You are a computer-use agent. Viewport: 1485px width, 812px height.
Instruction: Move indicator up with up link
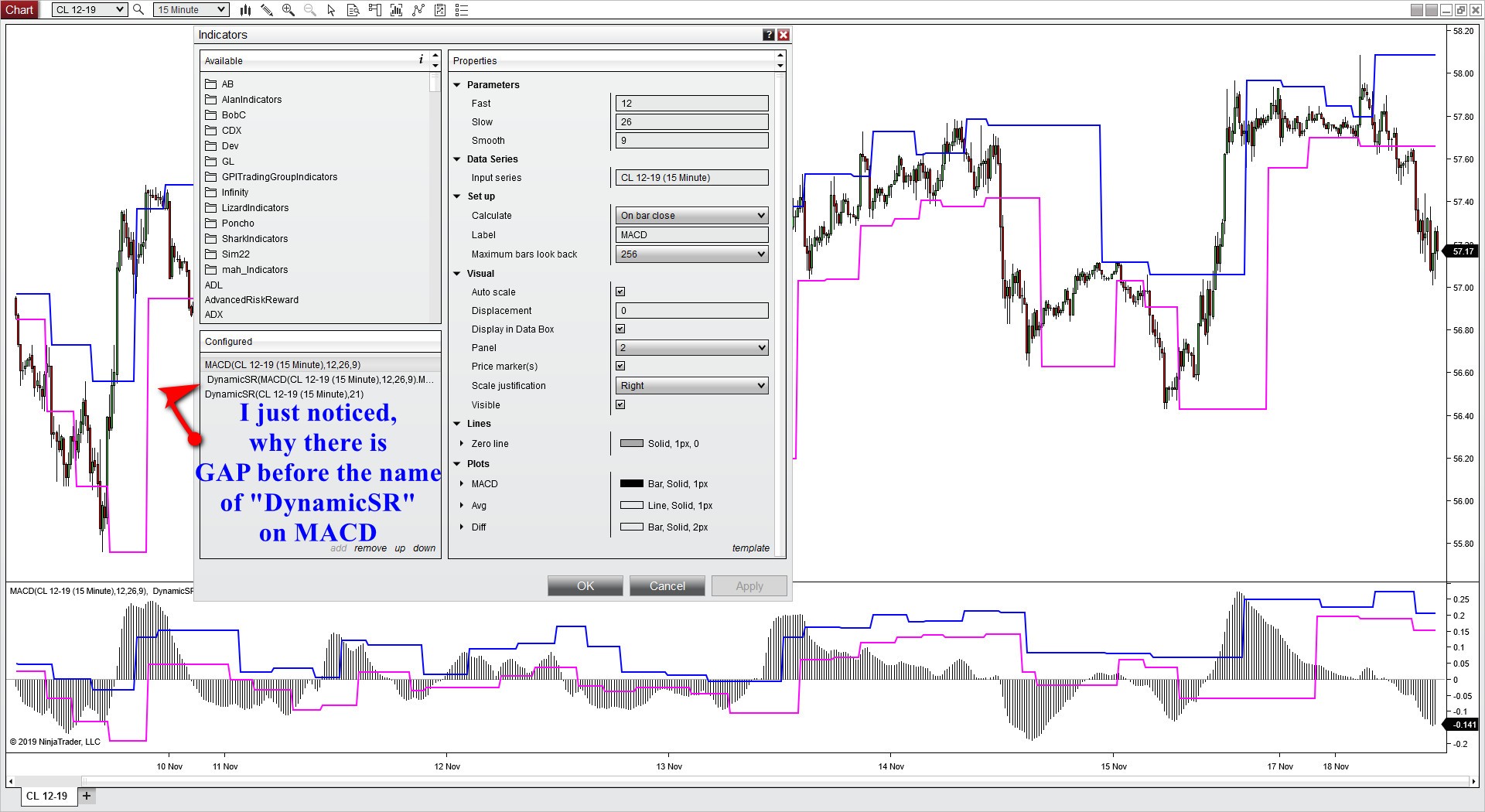point(400,548)
